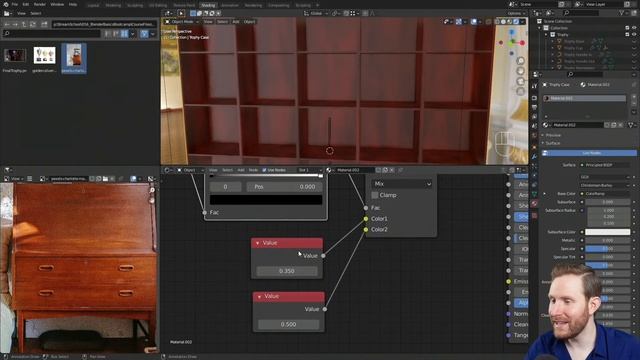Open the File menu
The image size is (640, 360).
point(15,4)
